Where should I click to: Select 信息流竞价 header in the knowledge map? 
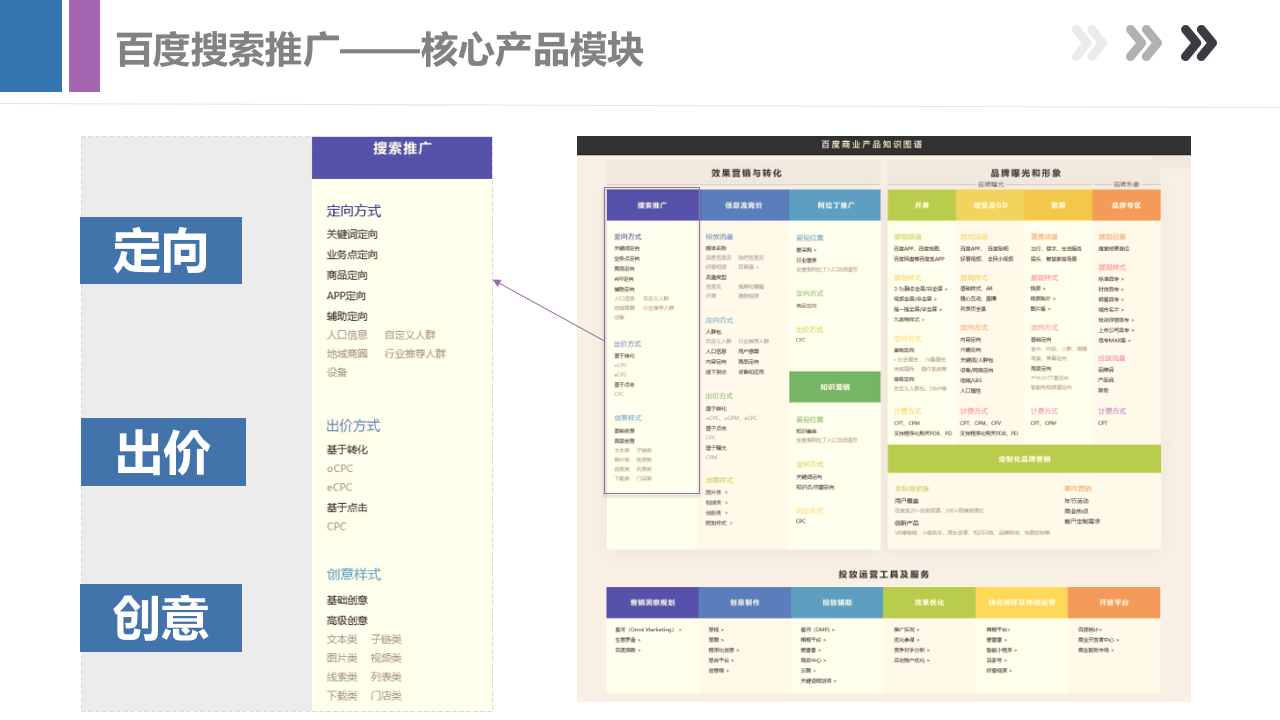(x=743, y=205)
